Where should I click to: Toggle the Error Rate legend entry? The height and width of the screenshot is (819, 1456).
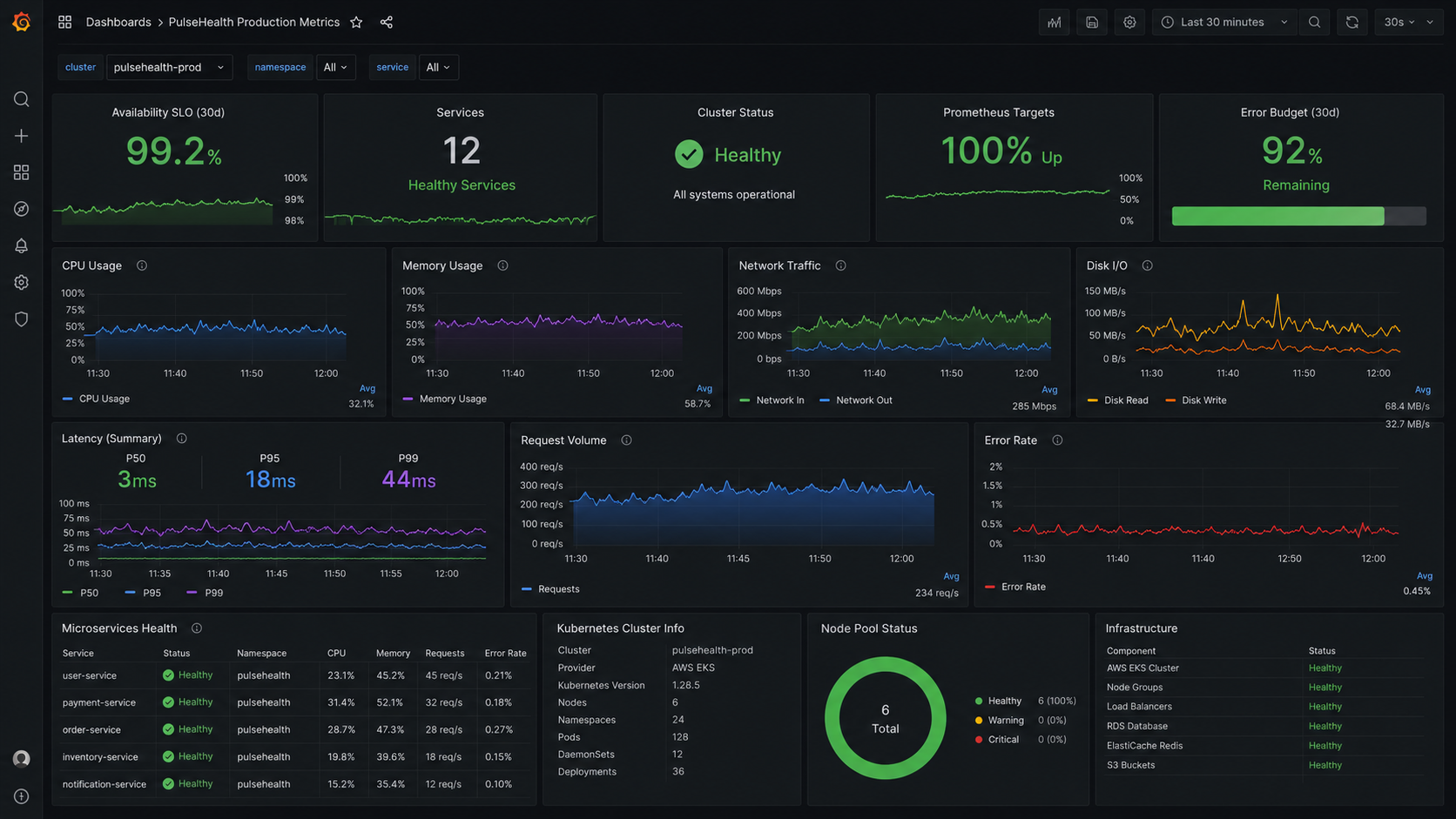point(1015,587)
